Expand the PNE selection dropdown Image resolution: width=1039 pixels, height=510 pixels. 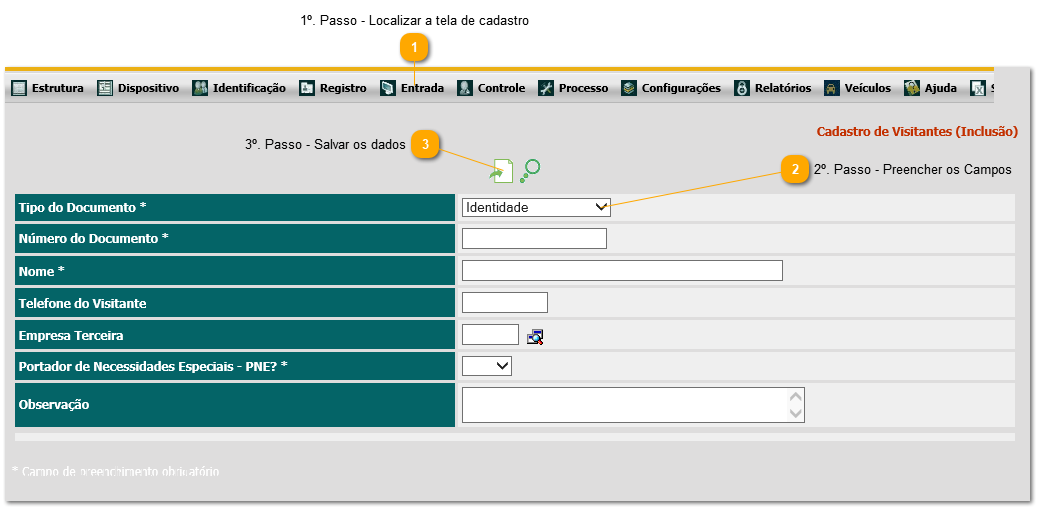[487, 366]
